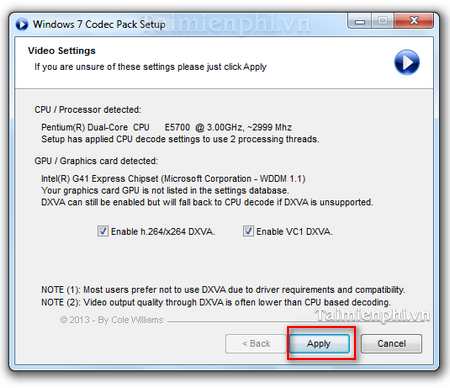Click 'Windows 7 Codec Pack Setup' title
Image resolution: width=450 pixels, height=388 pixels.
coord(99,24)
